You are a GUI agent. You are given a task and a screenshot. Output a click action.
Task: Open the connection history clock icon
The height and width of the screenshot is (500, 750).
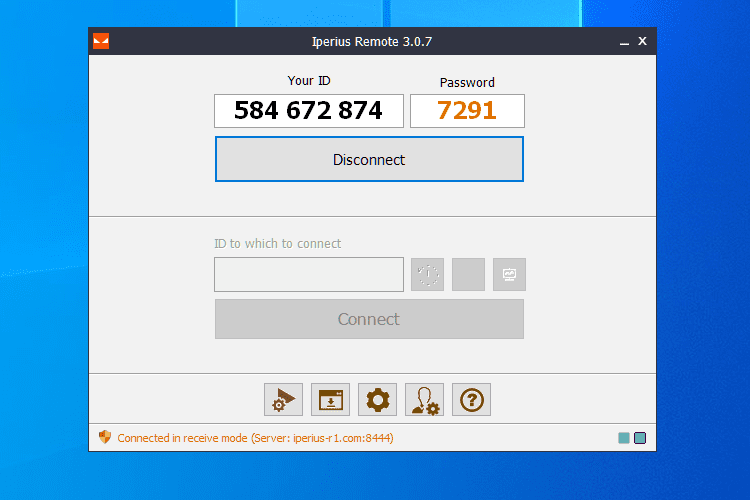[428, 275]
